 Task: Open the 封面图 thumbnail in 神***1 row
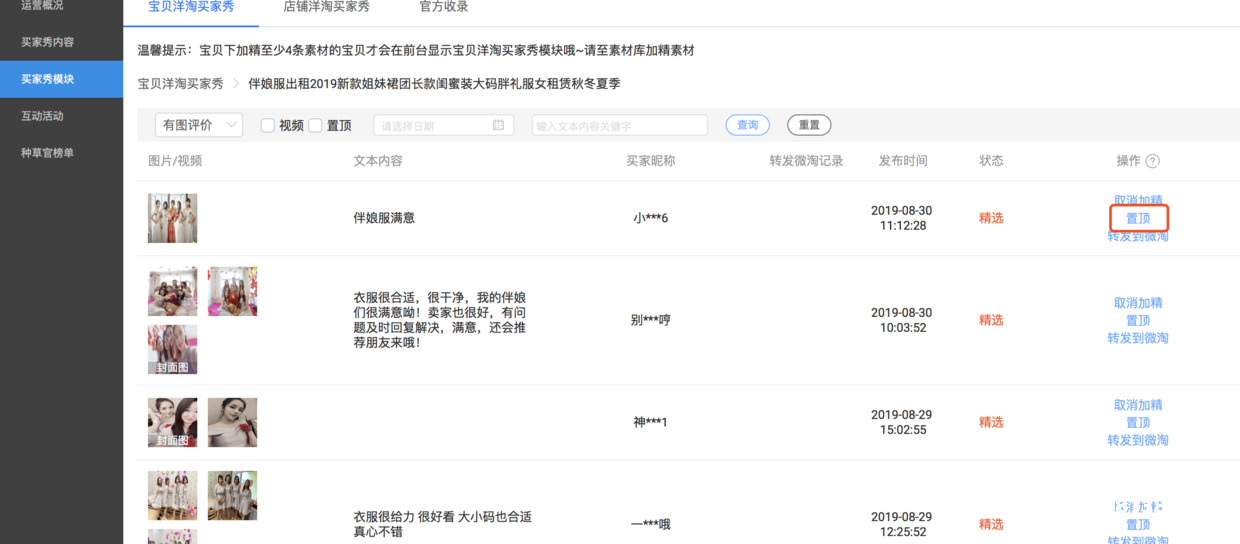pos(172,422)
